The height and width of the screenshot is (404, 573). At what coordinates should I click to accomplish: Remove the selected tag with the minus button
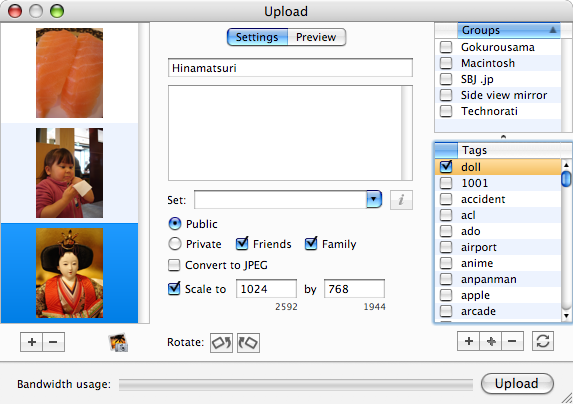click(x=512, y=341)
